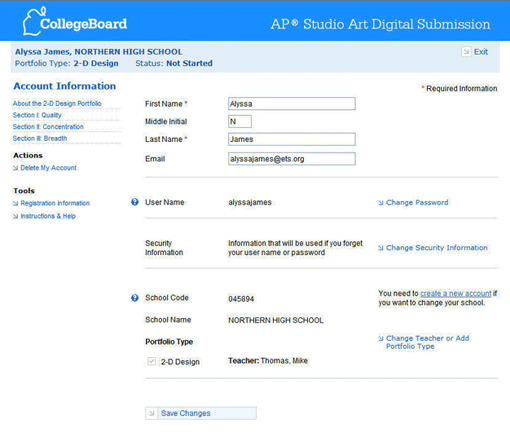Go to Section III: Breadth
The image size is (510, 441).
pos(40,138)
